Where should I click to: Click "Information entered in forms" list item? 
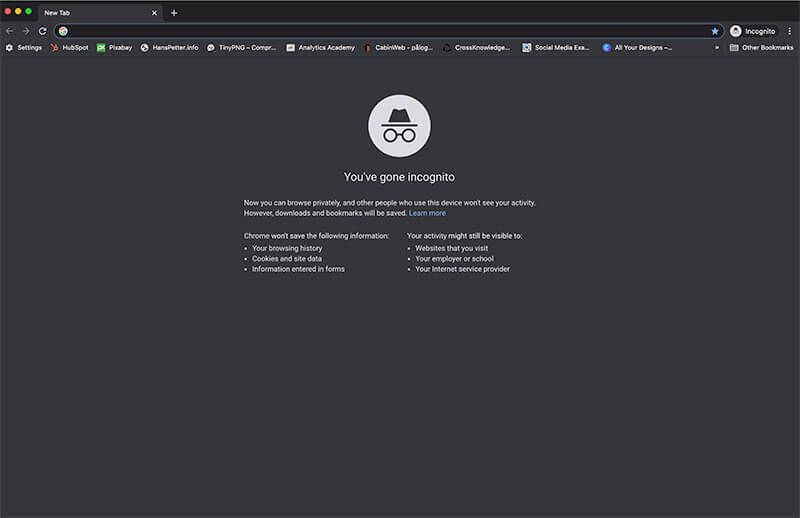(x=298, y=269)
